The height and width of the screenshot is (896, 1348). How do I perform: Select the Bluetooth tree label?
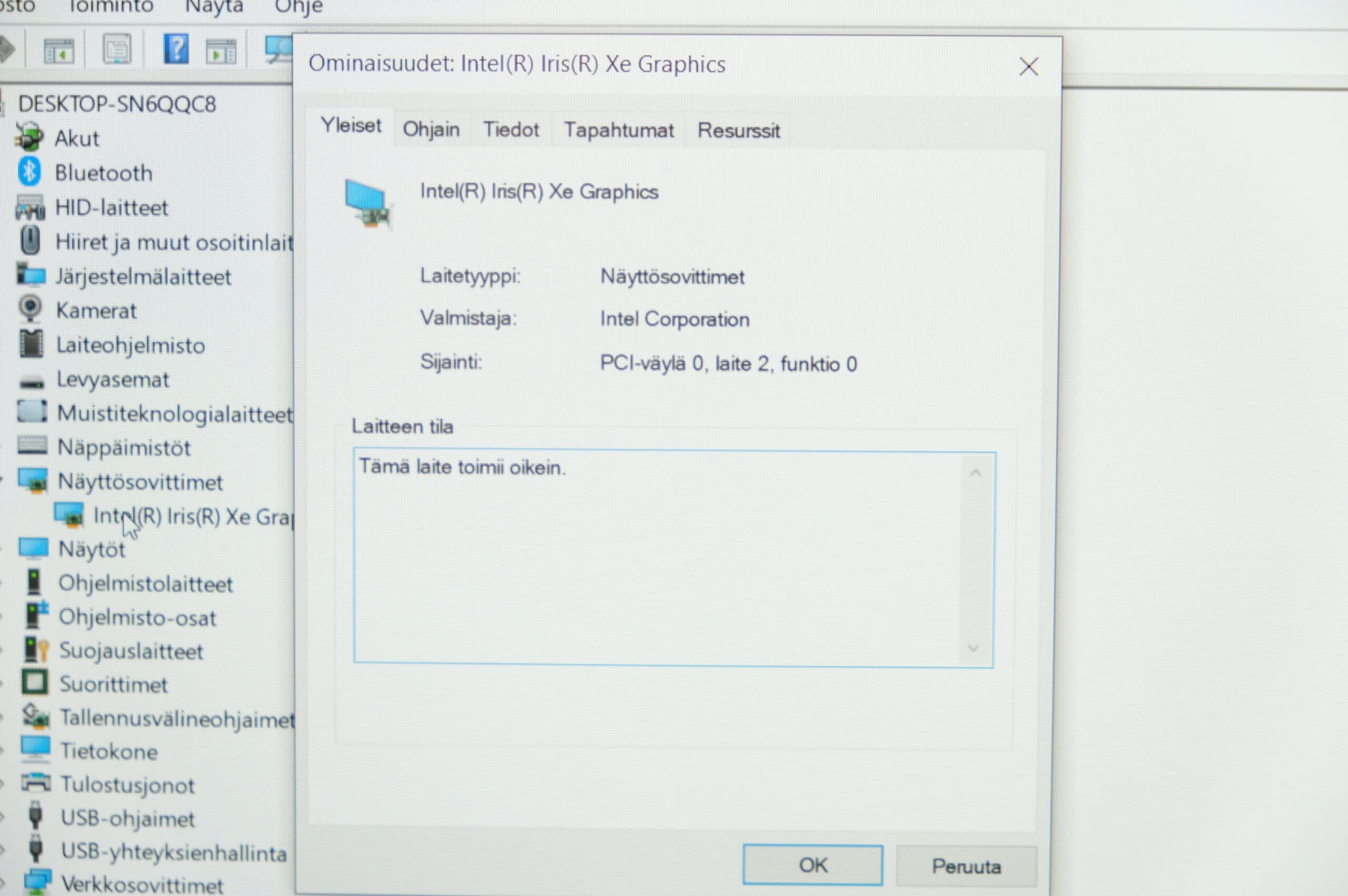[103, 173]
